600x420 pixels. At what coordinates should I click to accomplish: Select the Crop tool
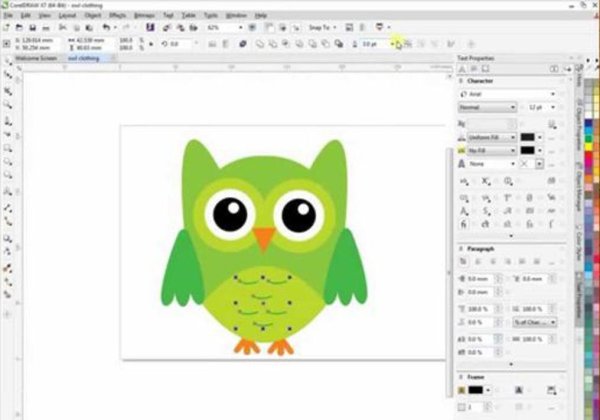point(8,91)
